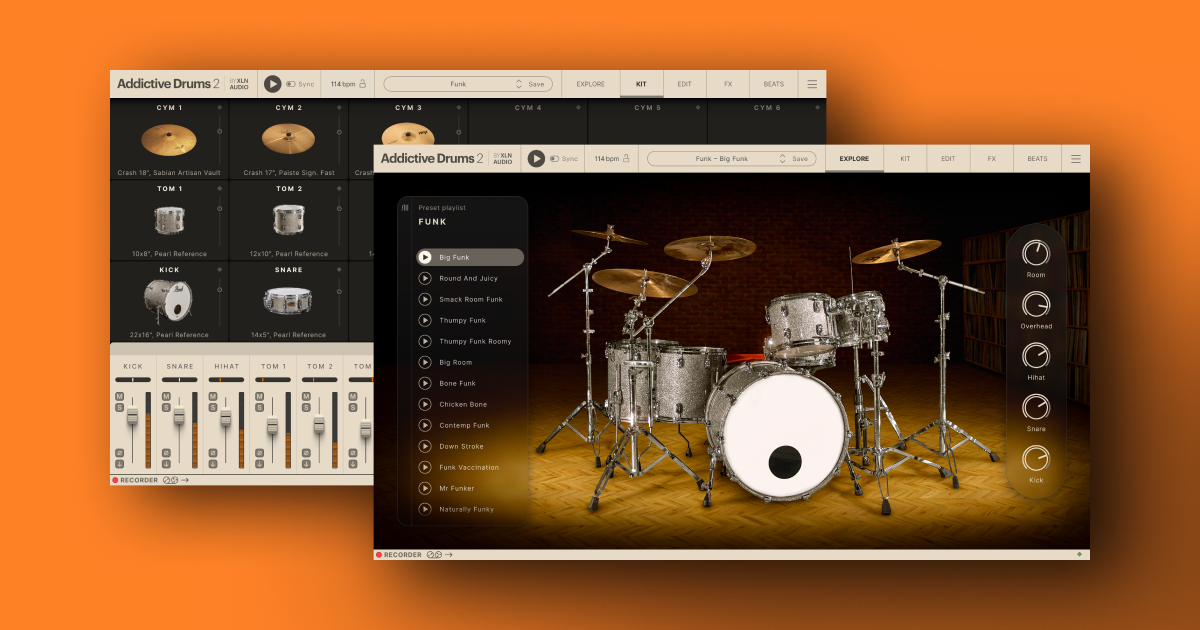Solo the TOM 1 mixer channel
The width and height of the screenshot is (1200, 630).
(x=259, y=407)
